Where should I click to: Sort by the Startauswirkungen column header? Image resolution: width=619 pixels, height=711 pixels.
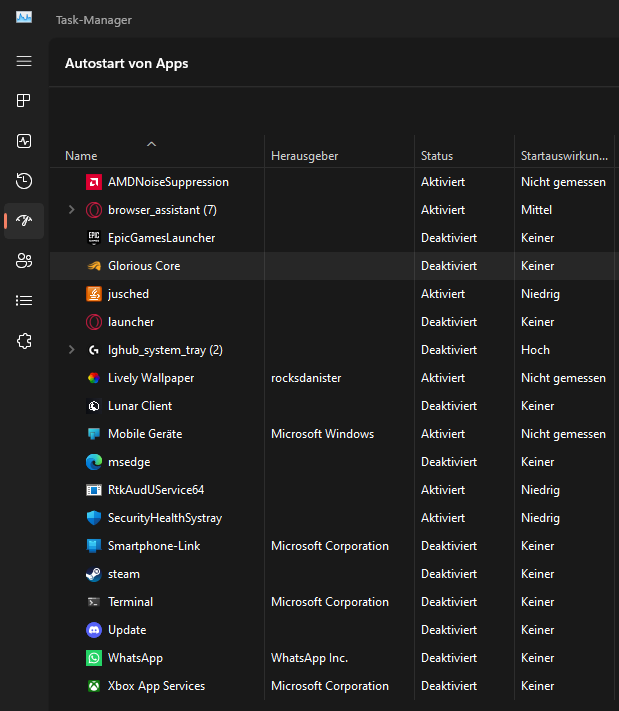pyautogui.click(x=564, y=156)
